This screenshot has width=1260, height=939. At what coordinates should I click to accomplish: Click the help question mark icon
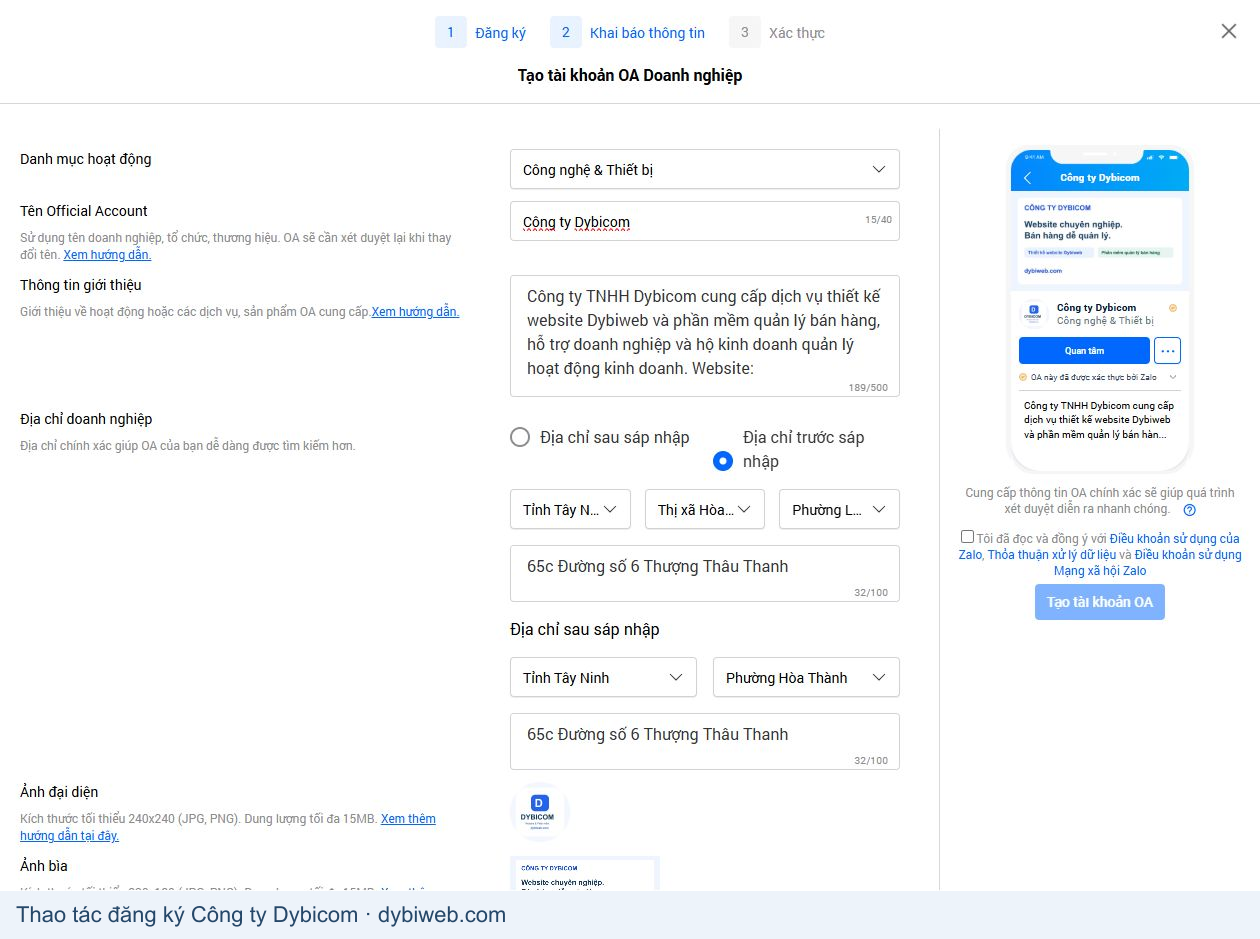coord(1189,510)
